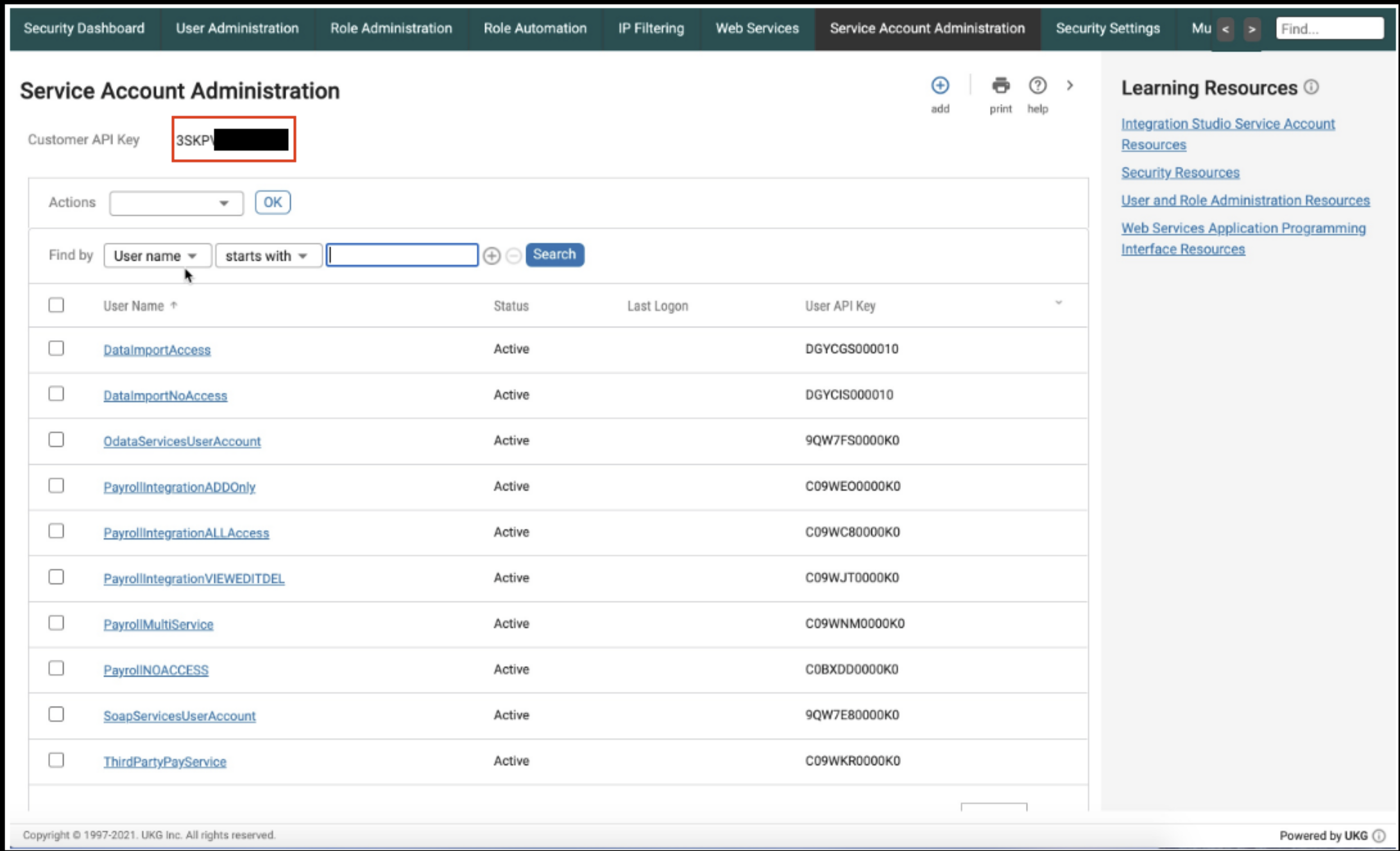Select the checkbox for DataImportAccess
The height and width of the screenshot is (851, 1400).
click(x=56, y=348)
